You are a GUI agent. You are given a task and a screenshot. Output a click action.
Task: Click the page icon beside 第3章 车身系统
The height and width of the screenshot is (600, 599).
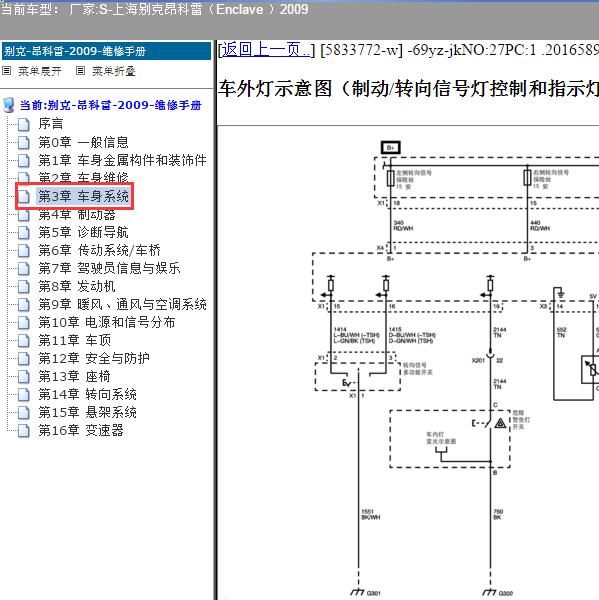tap(24, 196)
